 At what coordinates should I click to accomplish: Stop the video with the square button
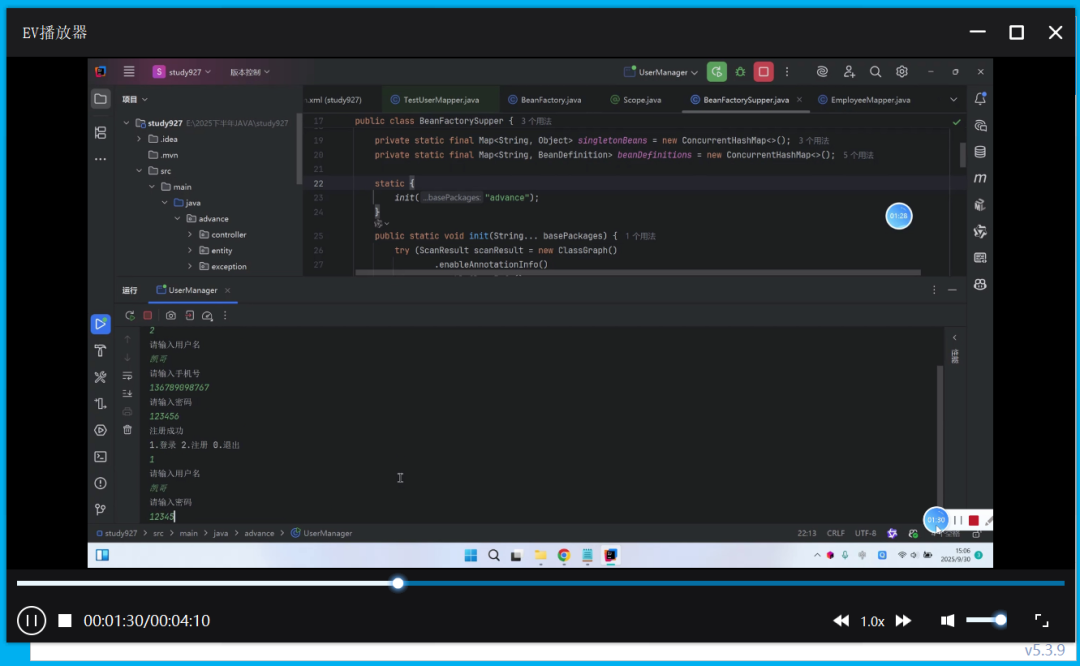pos(65,620)
